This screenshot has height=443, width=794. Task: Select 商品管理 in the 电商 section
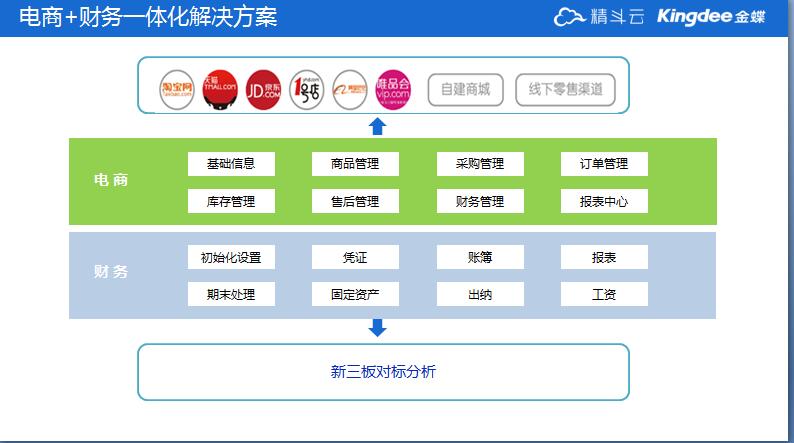coord(355,164)
